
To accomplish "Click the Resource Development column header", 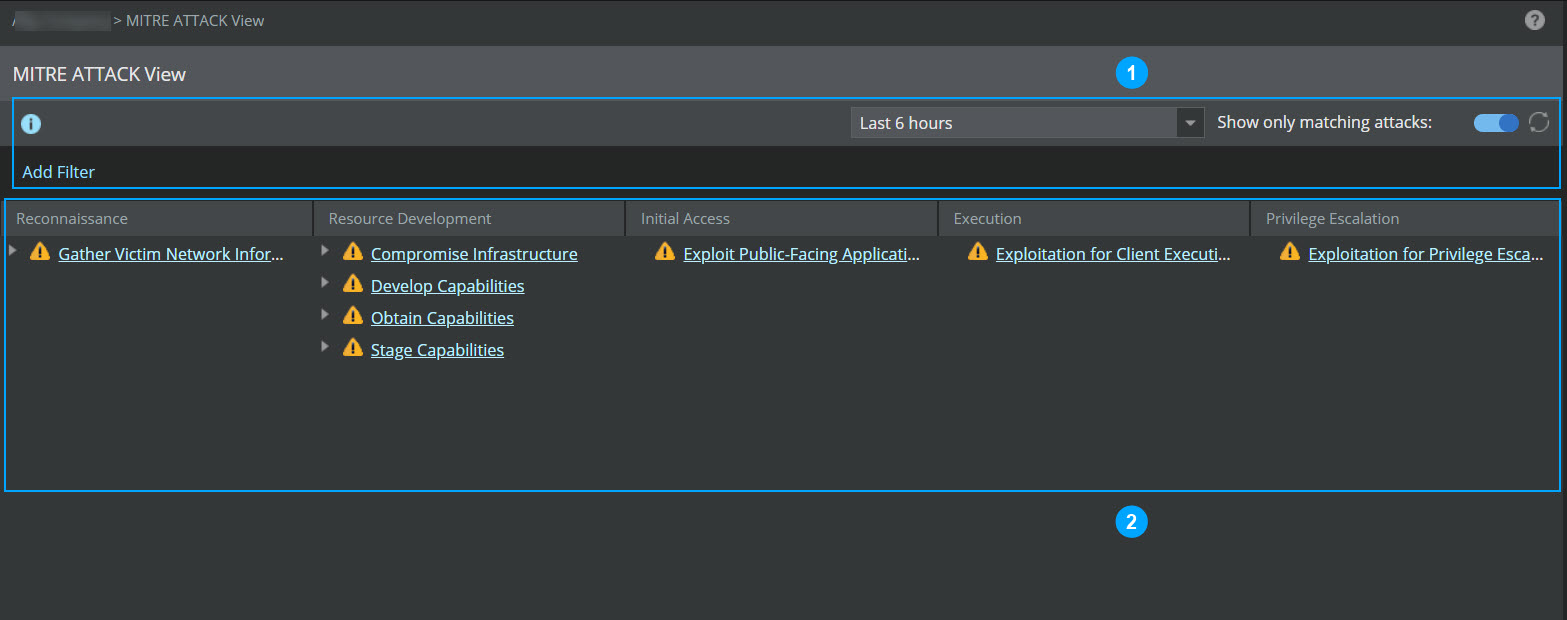I will click(x=470, y=218).
